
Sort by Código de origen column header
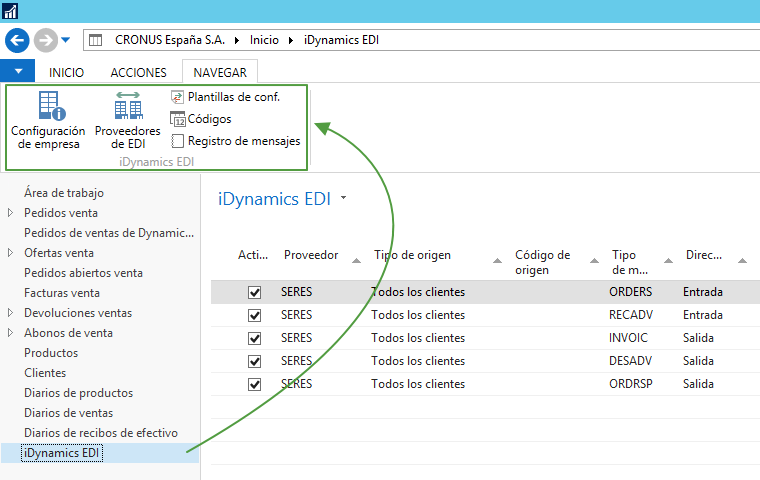point(542,262)
